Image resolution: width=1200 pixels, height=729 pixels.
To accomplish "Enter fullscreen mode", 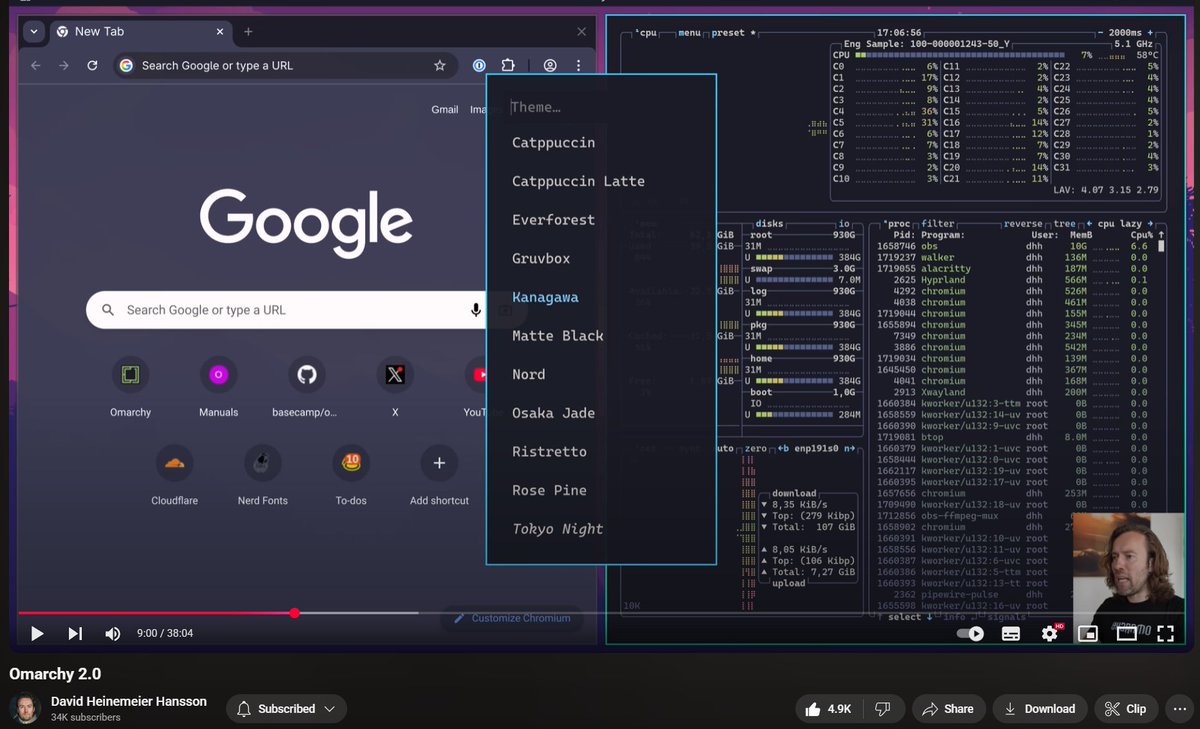I will point(1165,633).
